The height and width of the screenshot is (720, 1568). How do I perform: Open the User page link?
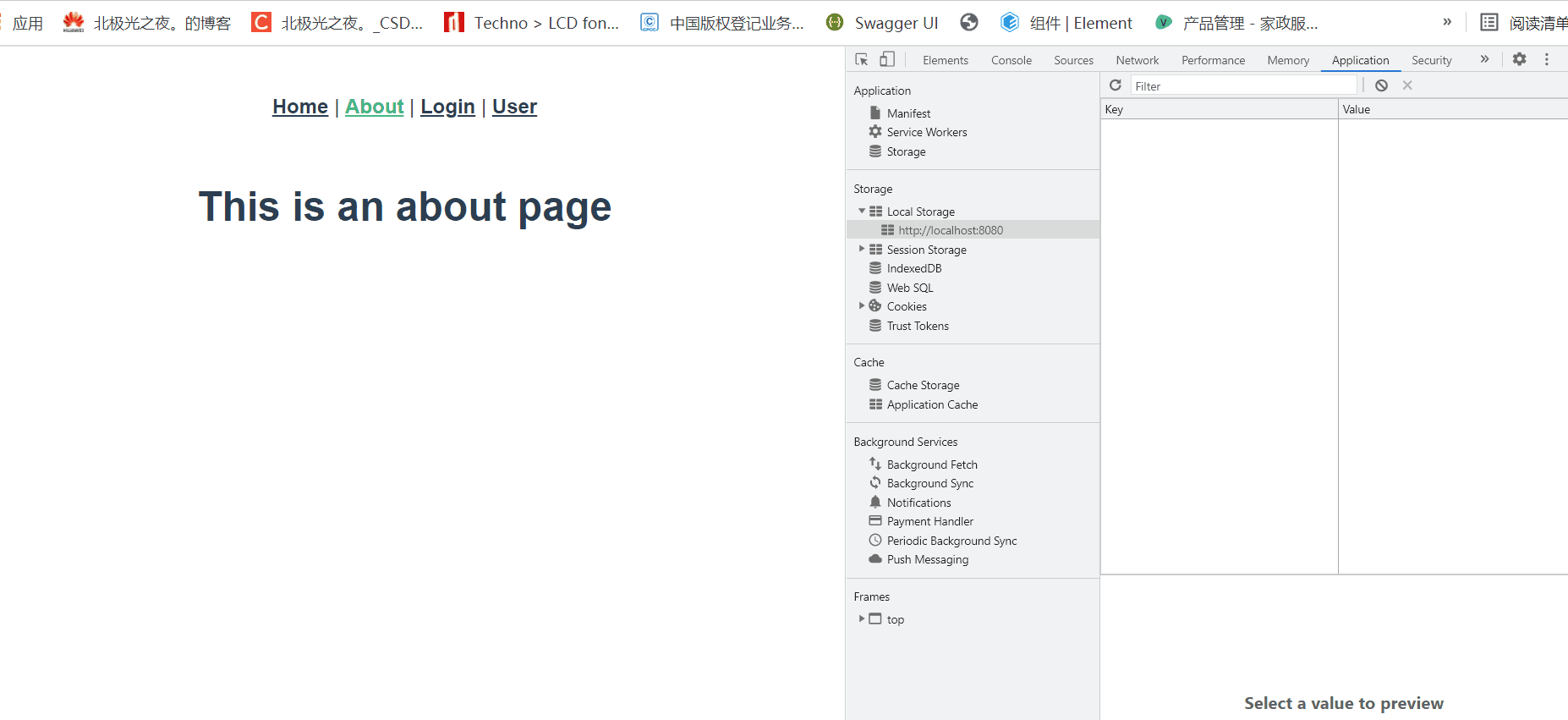click(x=514, y=107)
